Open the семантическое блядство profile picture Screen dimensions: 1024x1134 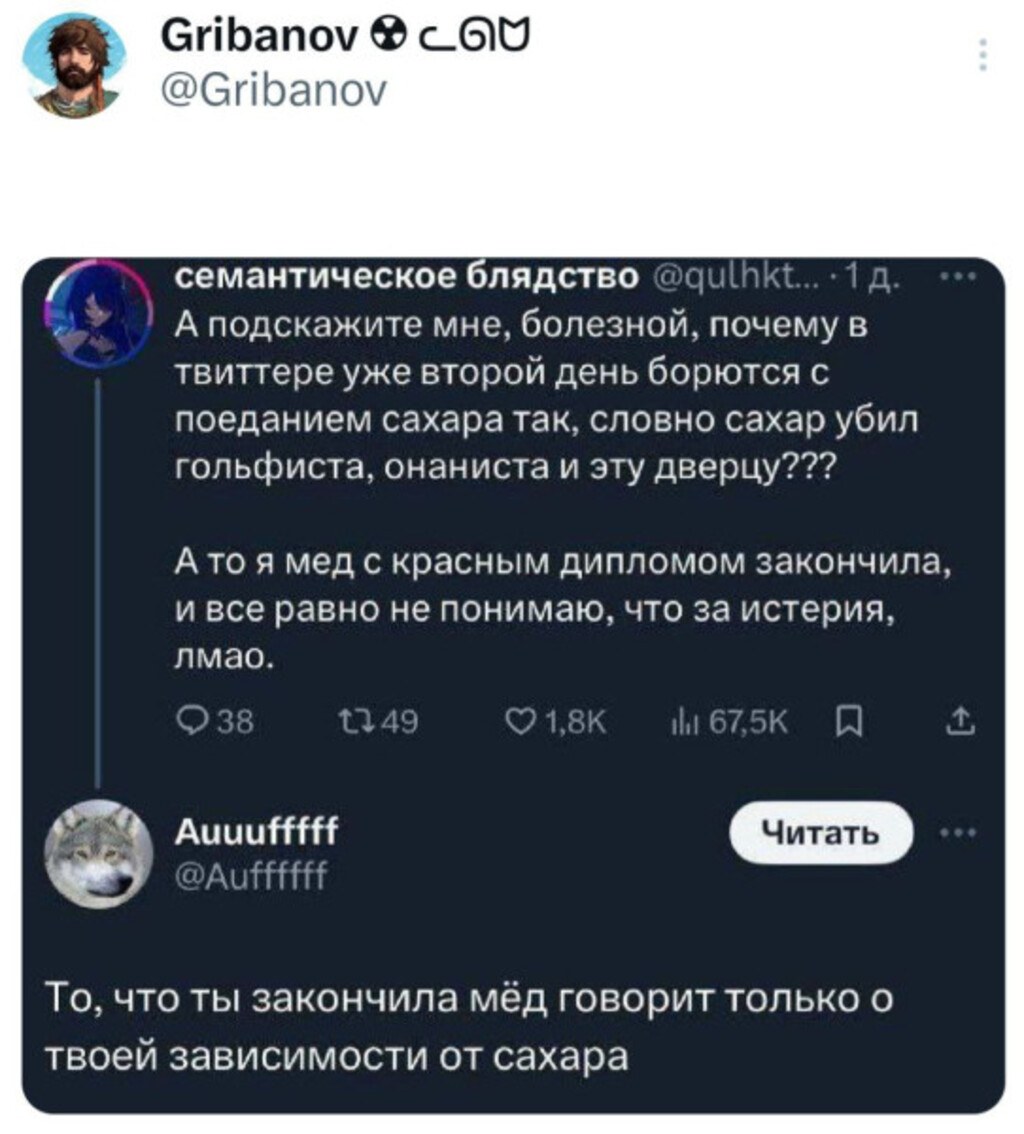pyautogui.click(x=97, y=313)
